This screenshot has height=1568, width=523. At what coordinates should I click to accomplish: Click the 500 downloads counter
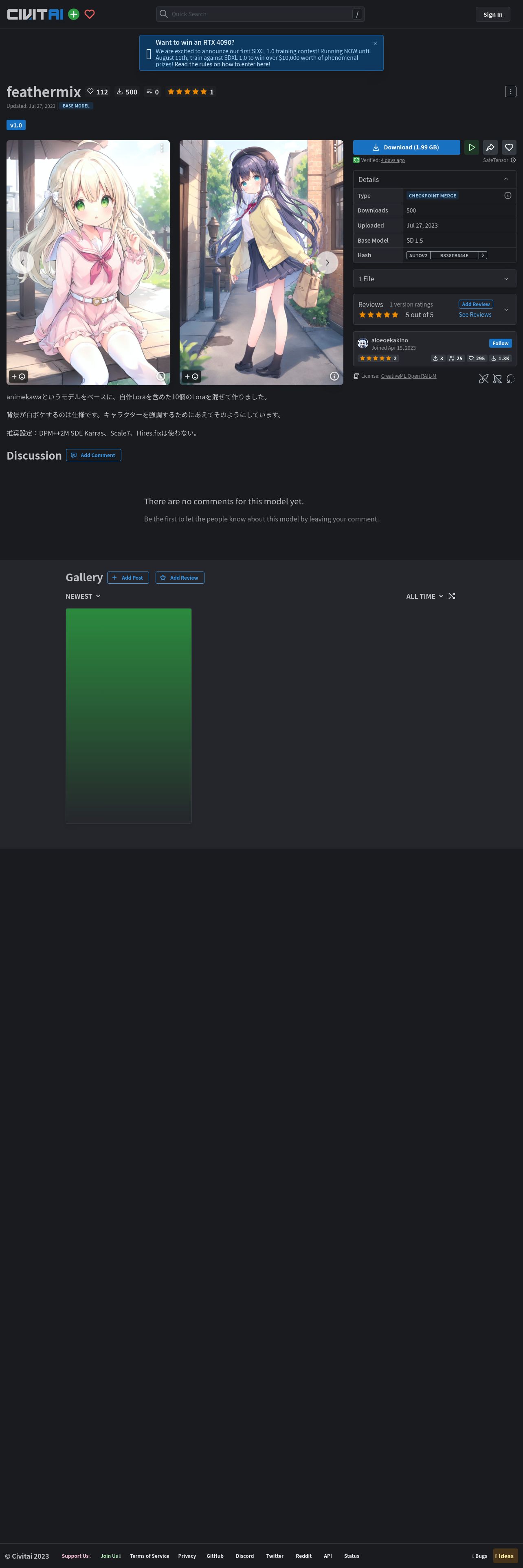click(x=127, y=92)
